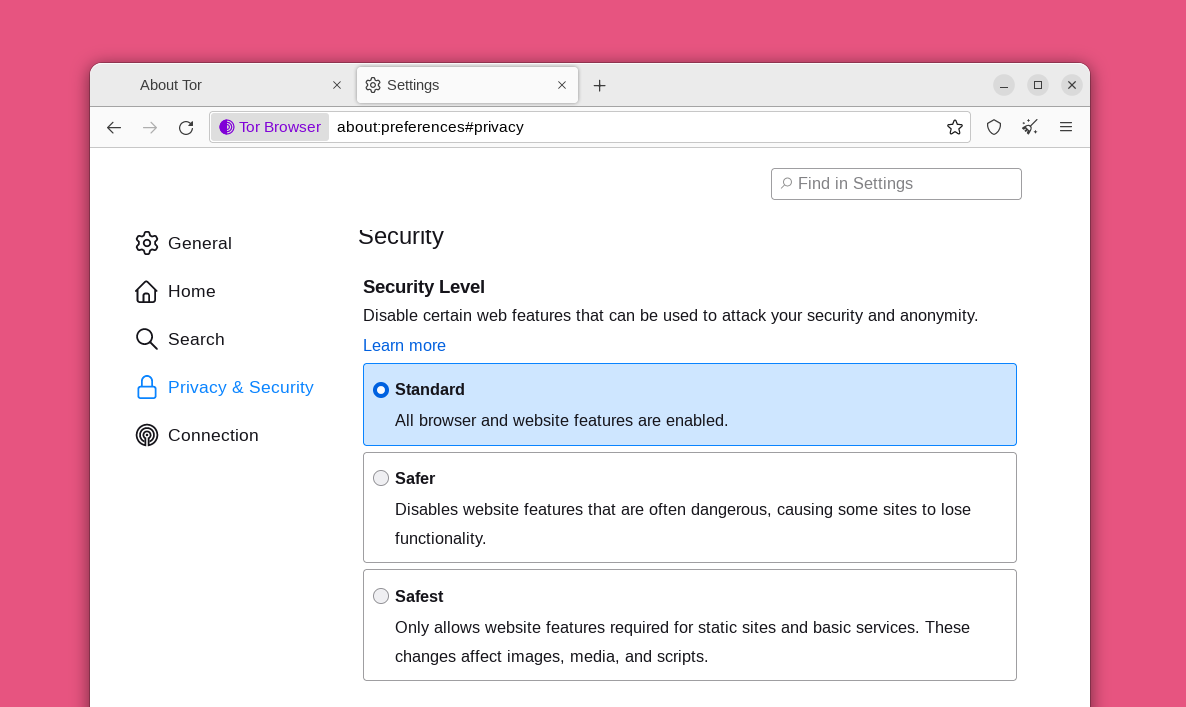The width and height of the screenshot is (1186, 707).
Task: Click 'All browser and website features are enabled.'
Action: [561, 420]
